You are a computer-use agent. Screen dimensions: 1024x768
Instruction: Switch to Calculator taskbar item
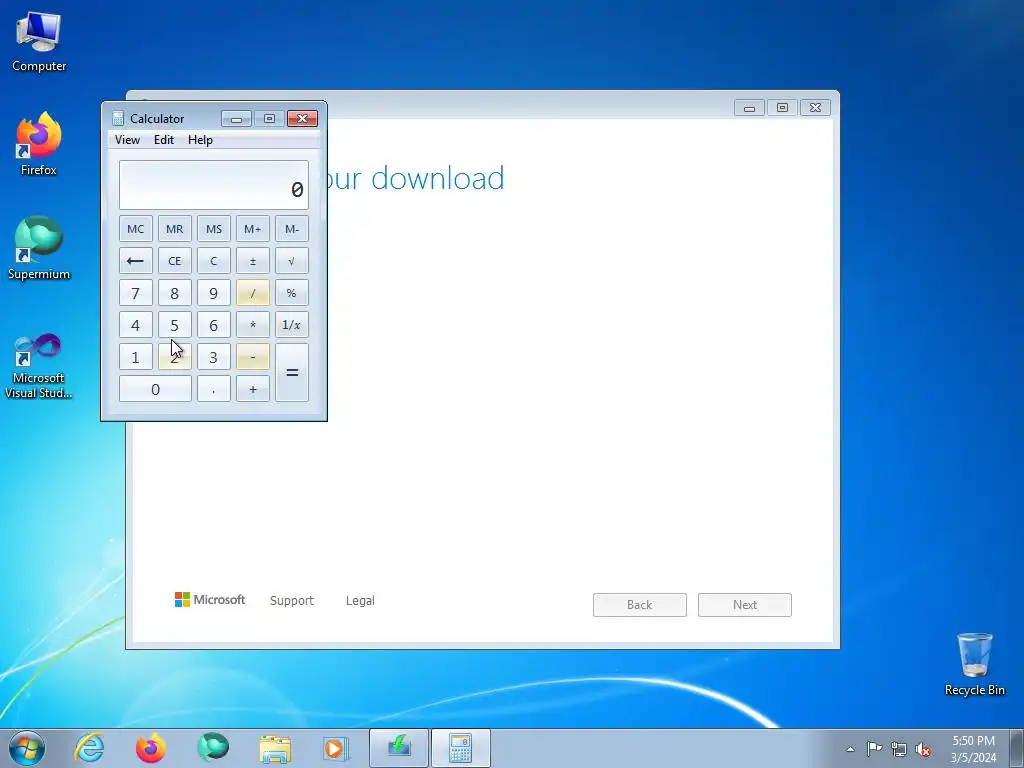pyautogui.click(x=460, y=748)
